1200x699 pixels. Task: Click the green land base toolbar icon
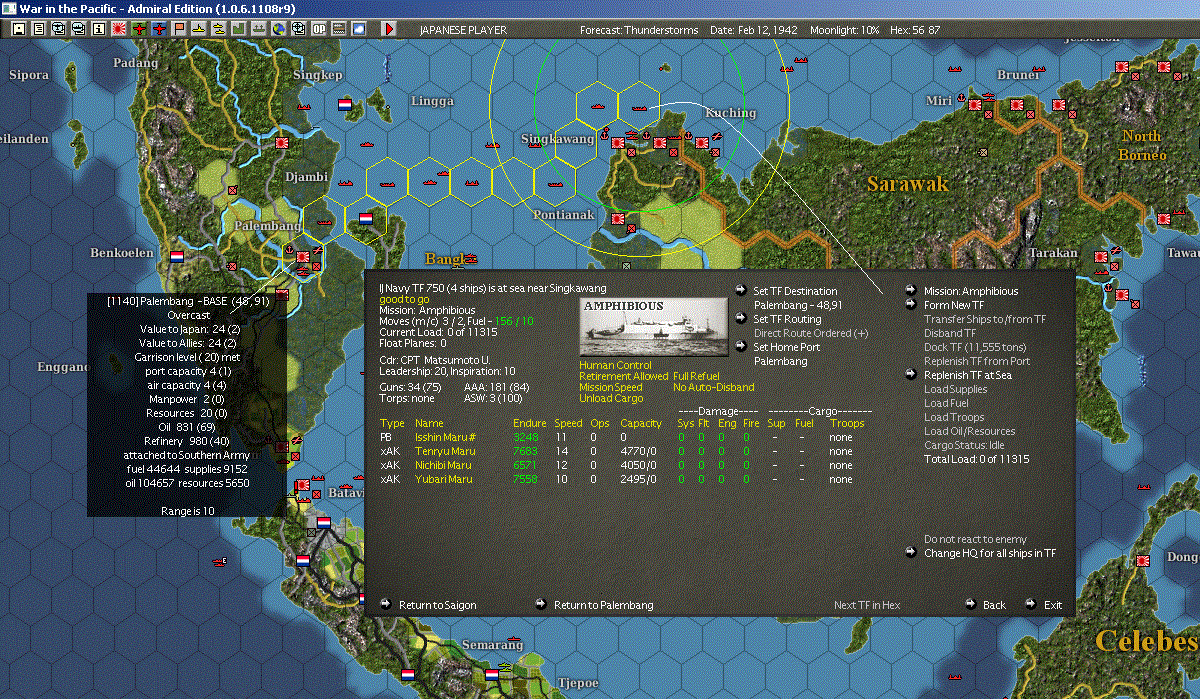[239, 29]
